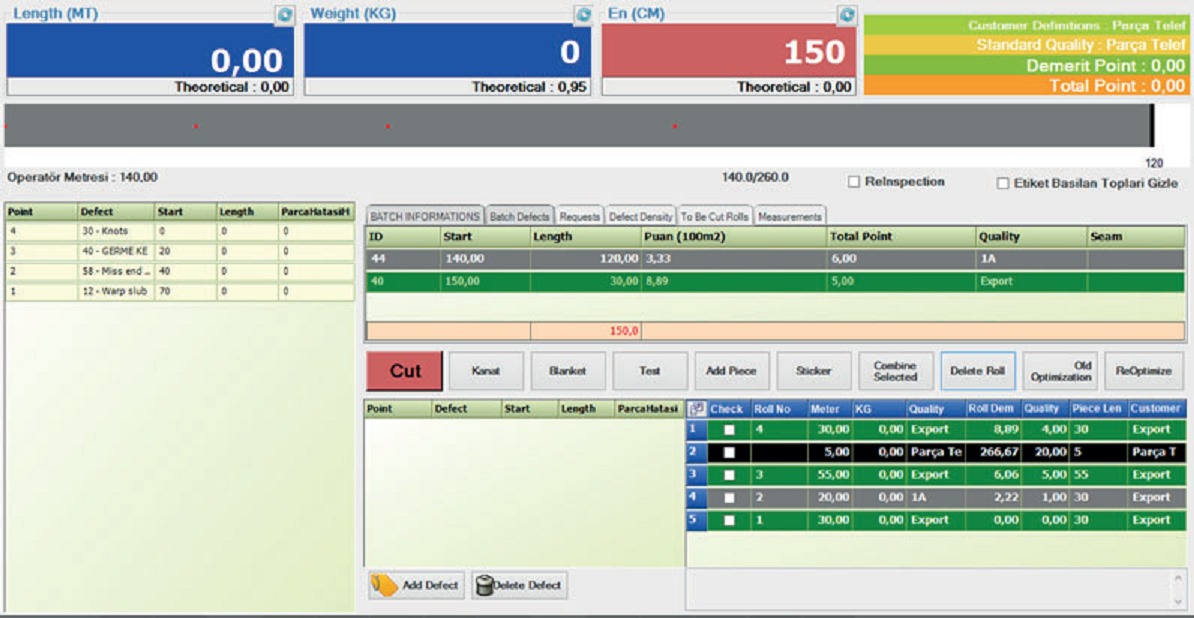Screen dimensions: 1194x618
Task: Click the Combine Selected button
Action: (x=895, y=371)
